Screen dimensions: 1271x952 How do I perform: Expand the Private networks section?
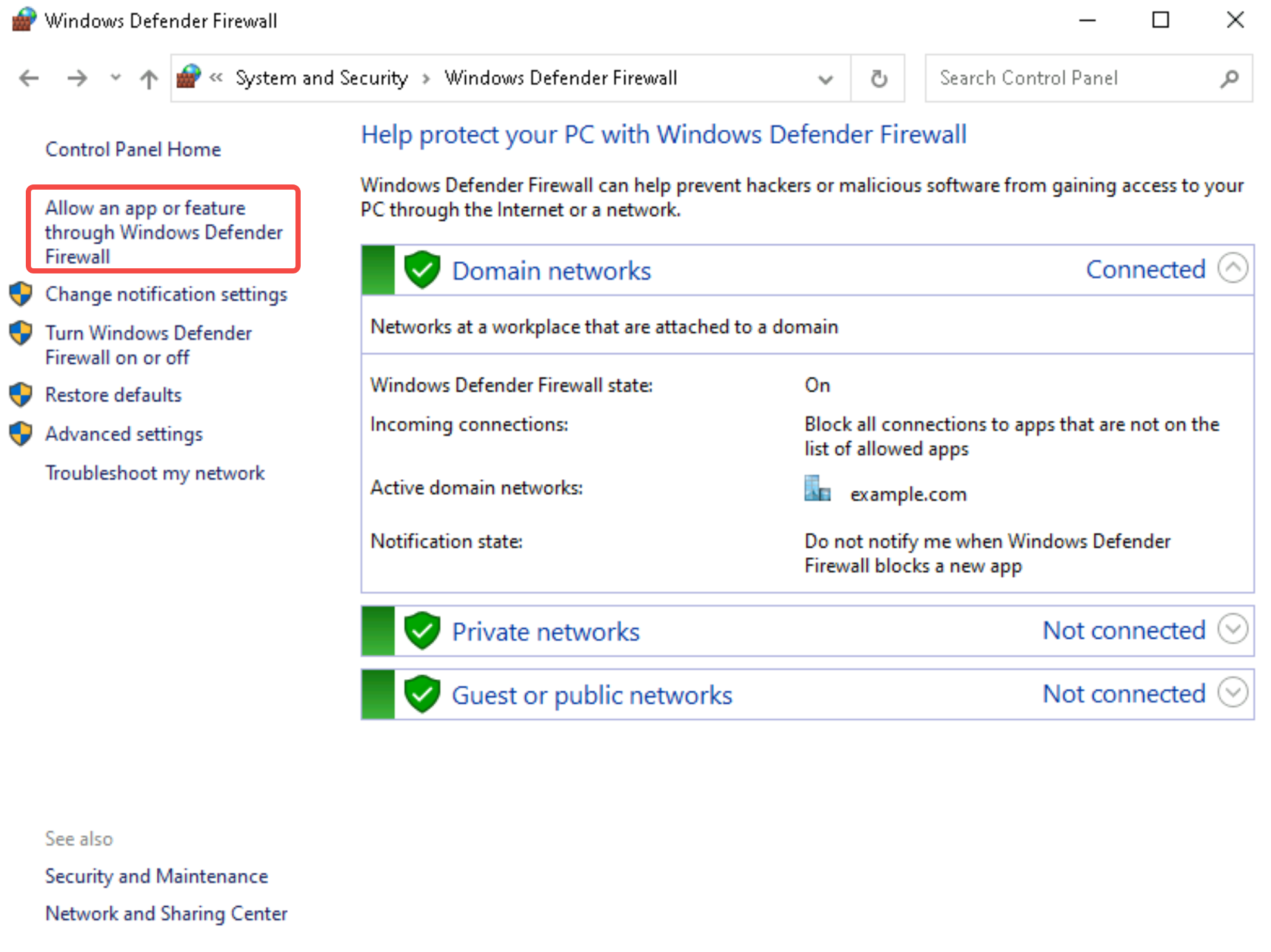coord(1232,629)
